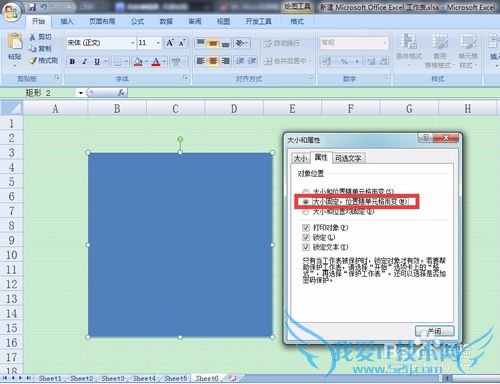Expand the Font group dialog launcher

click(185, 78)
